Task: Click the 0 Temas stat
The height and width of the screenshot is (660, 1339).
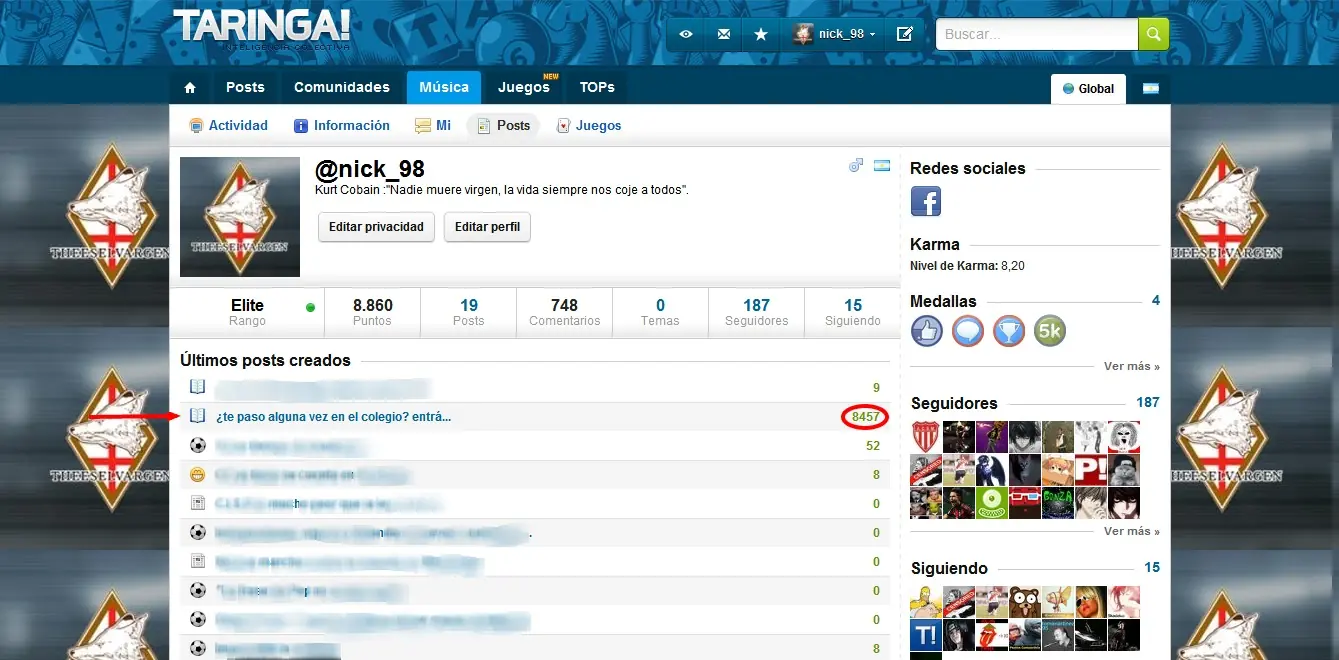Action: pyautogui.click(x=660, y=312)
